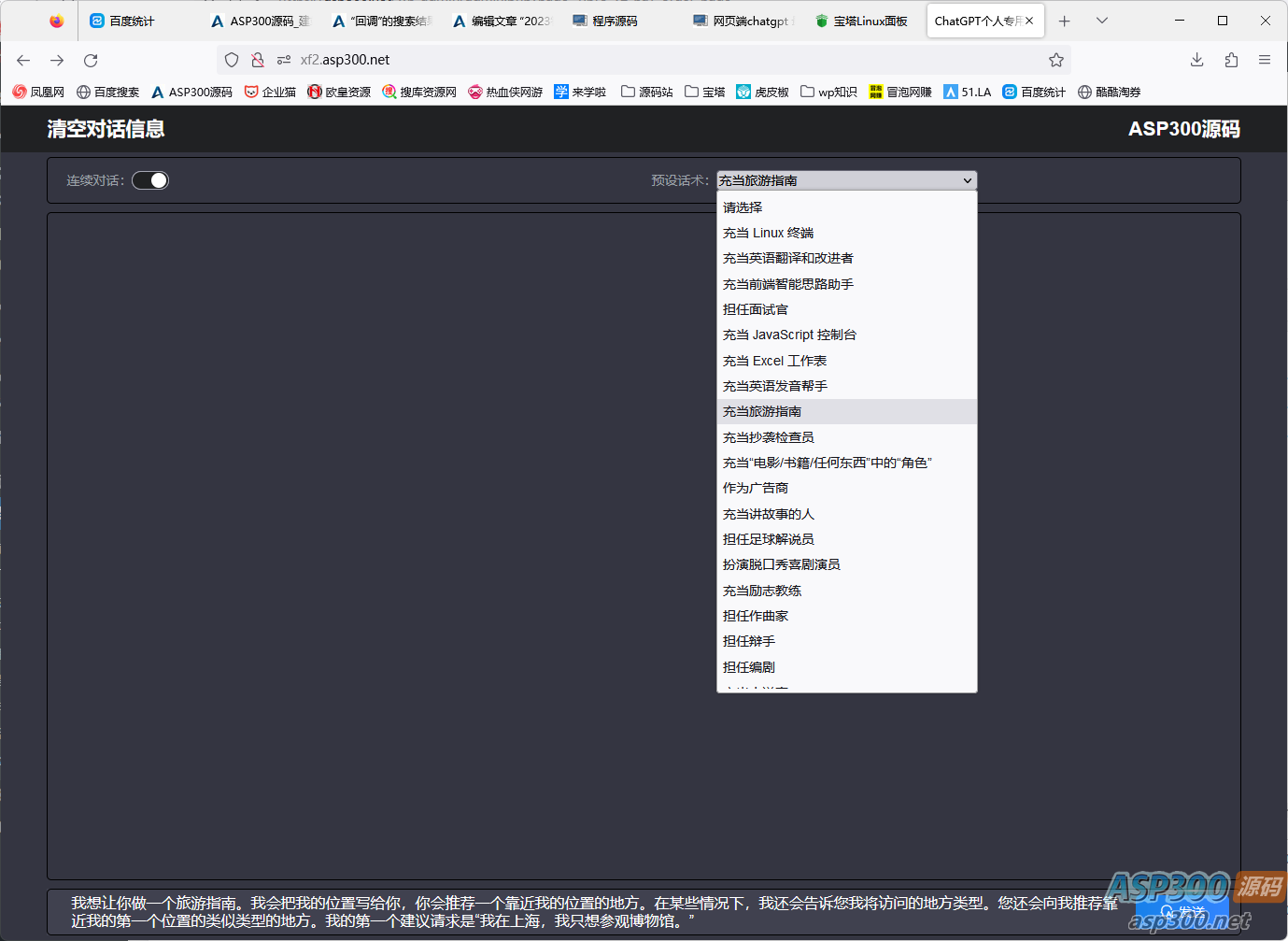Open 企业猫 bookmark

point(270,92)
